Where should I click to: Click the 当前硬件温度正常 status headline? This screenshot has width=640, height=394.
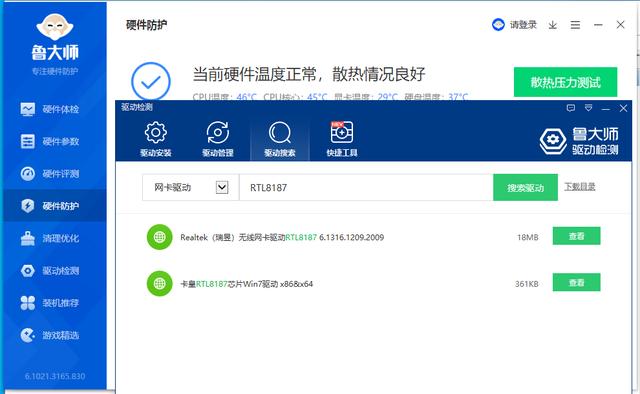point(309,74)
